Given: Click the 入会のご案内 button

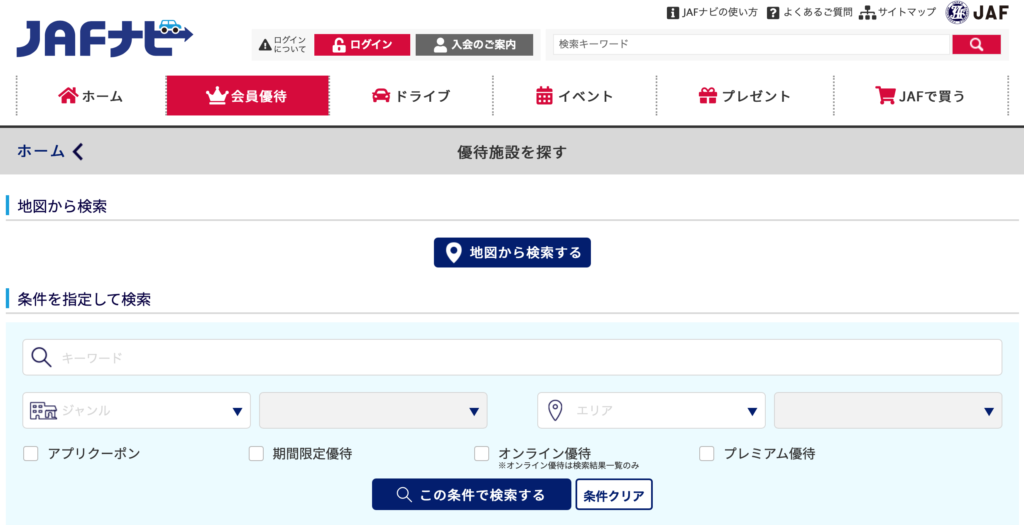Looking at the screenshot, I should tap(475, 45).
